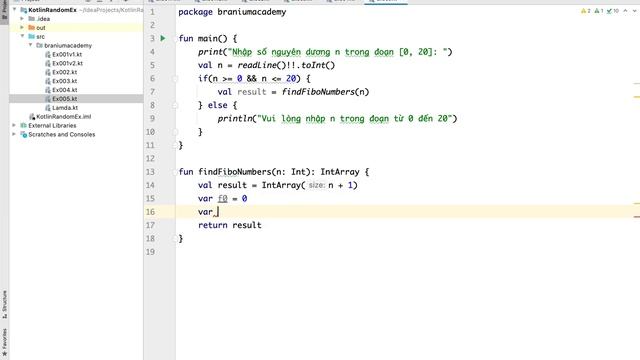The width and height of the screenshot is (640, 360).
Task: Click the fold end marker at line 11
Action: 175,145
